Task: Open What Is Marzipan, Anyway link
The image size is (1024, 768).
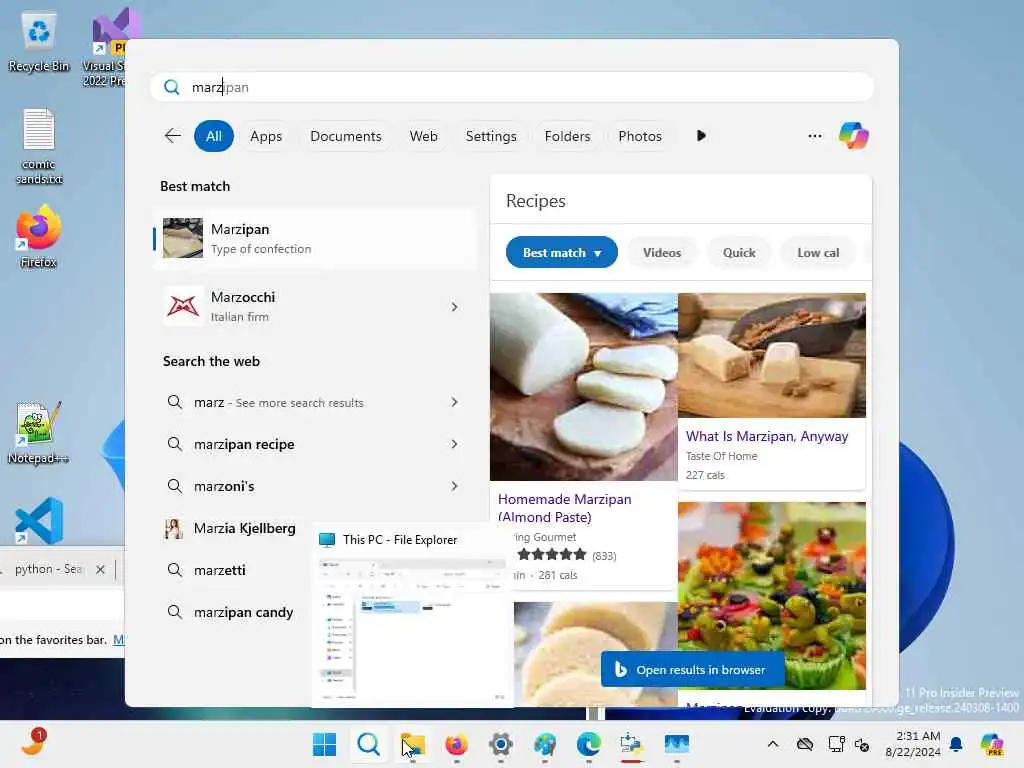Action: pos(767,436)
